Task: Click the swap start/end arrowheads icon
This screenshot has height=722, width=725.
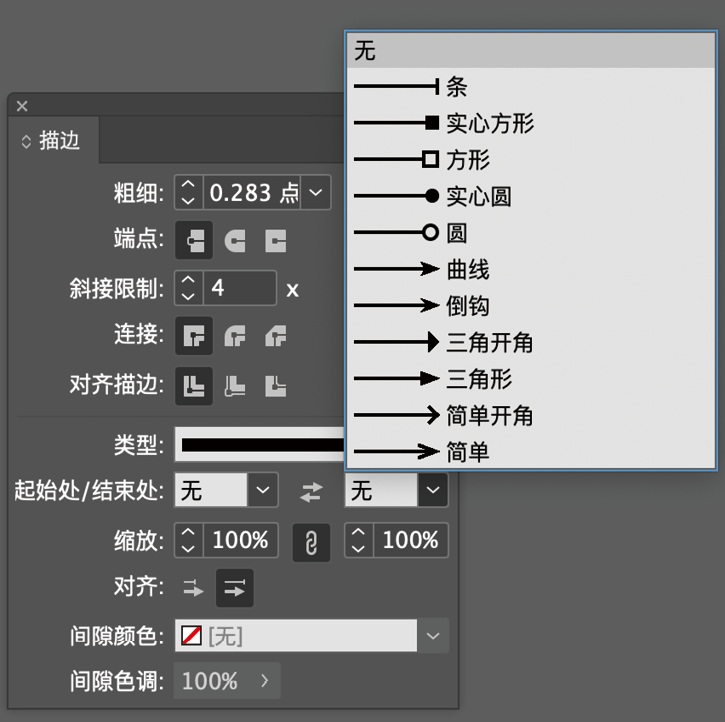Action: (x=312, y=491)
